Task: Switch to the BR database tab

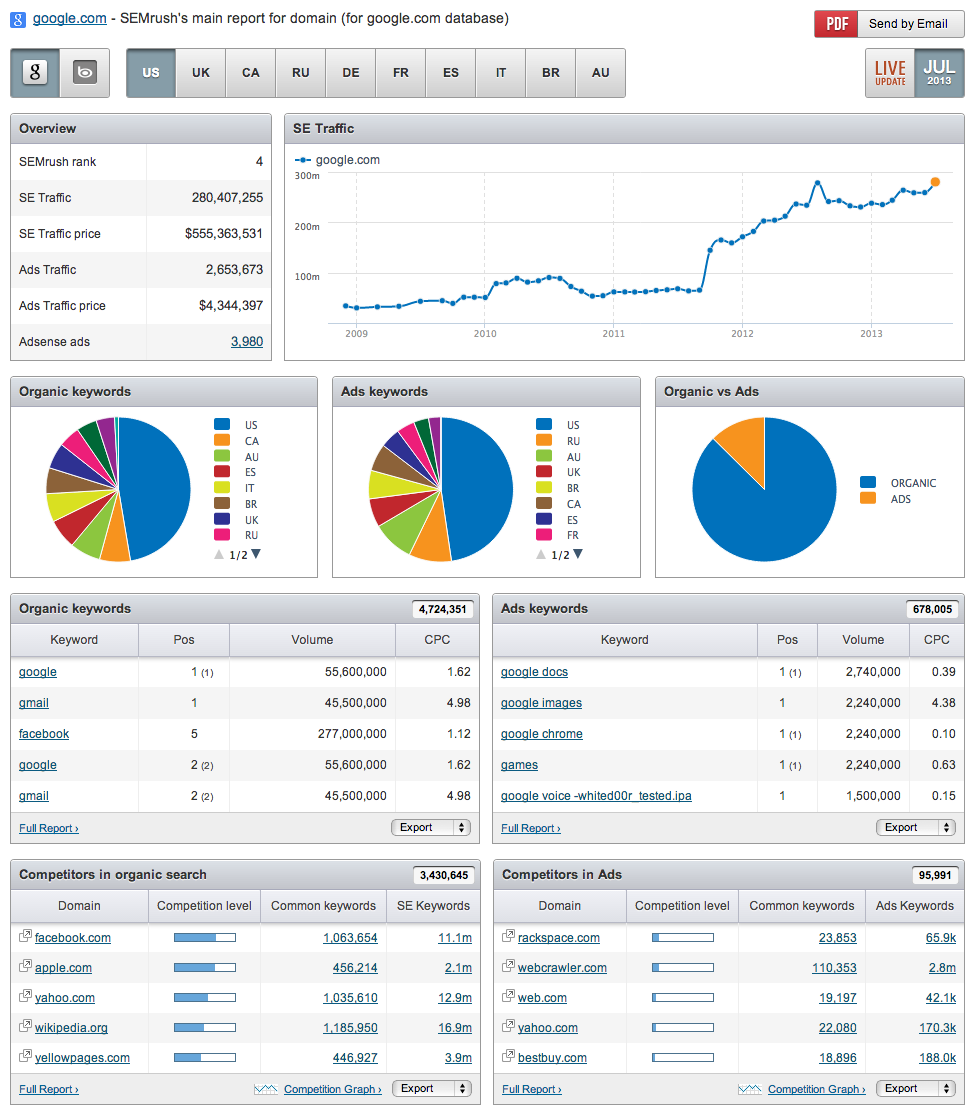Action: click(551, 73)
